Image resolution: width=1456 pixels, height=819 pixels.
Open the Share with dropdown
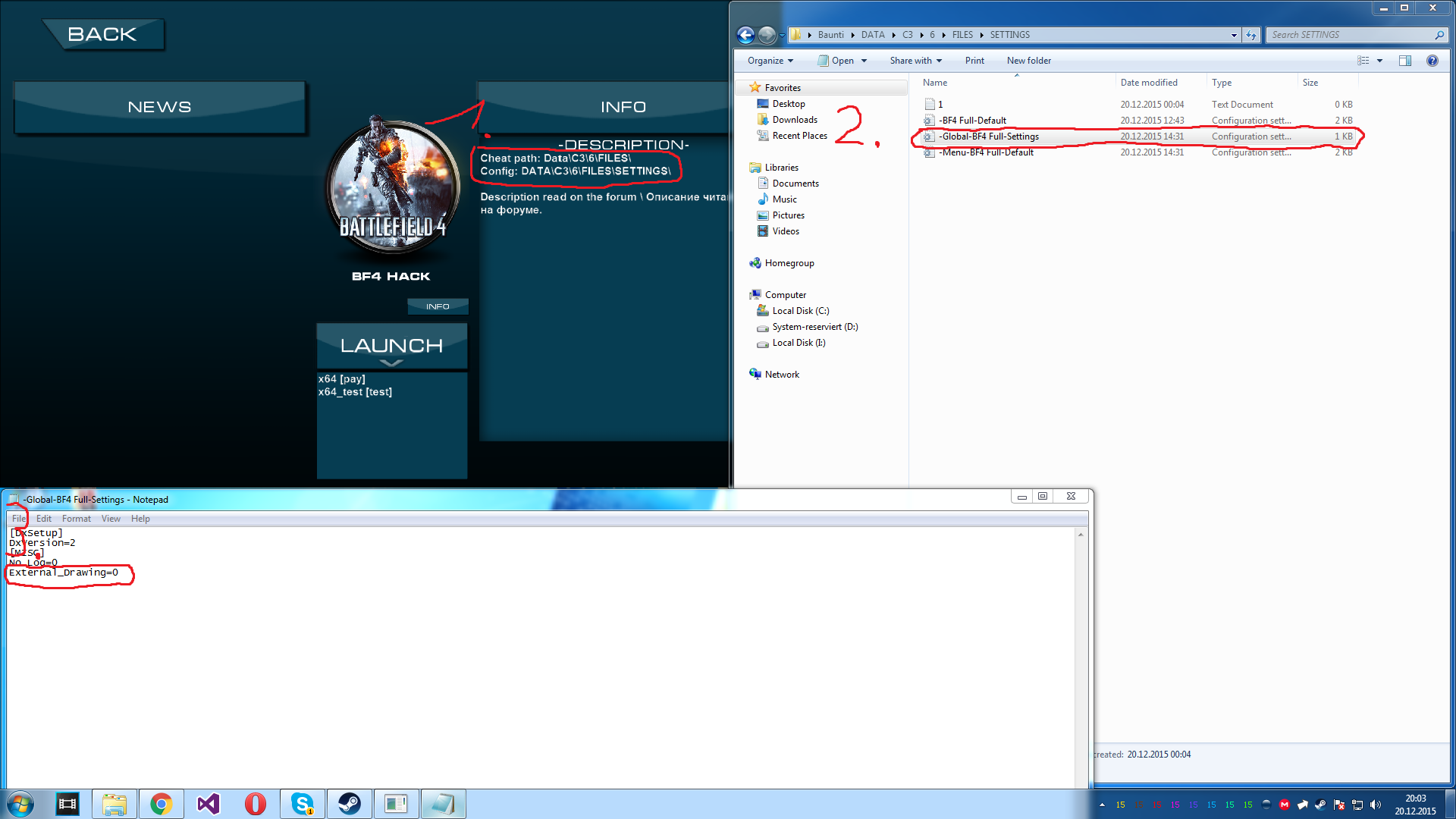915,61
